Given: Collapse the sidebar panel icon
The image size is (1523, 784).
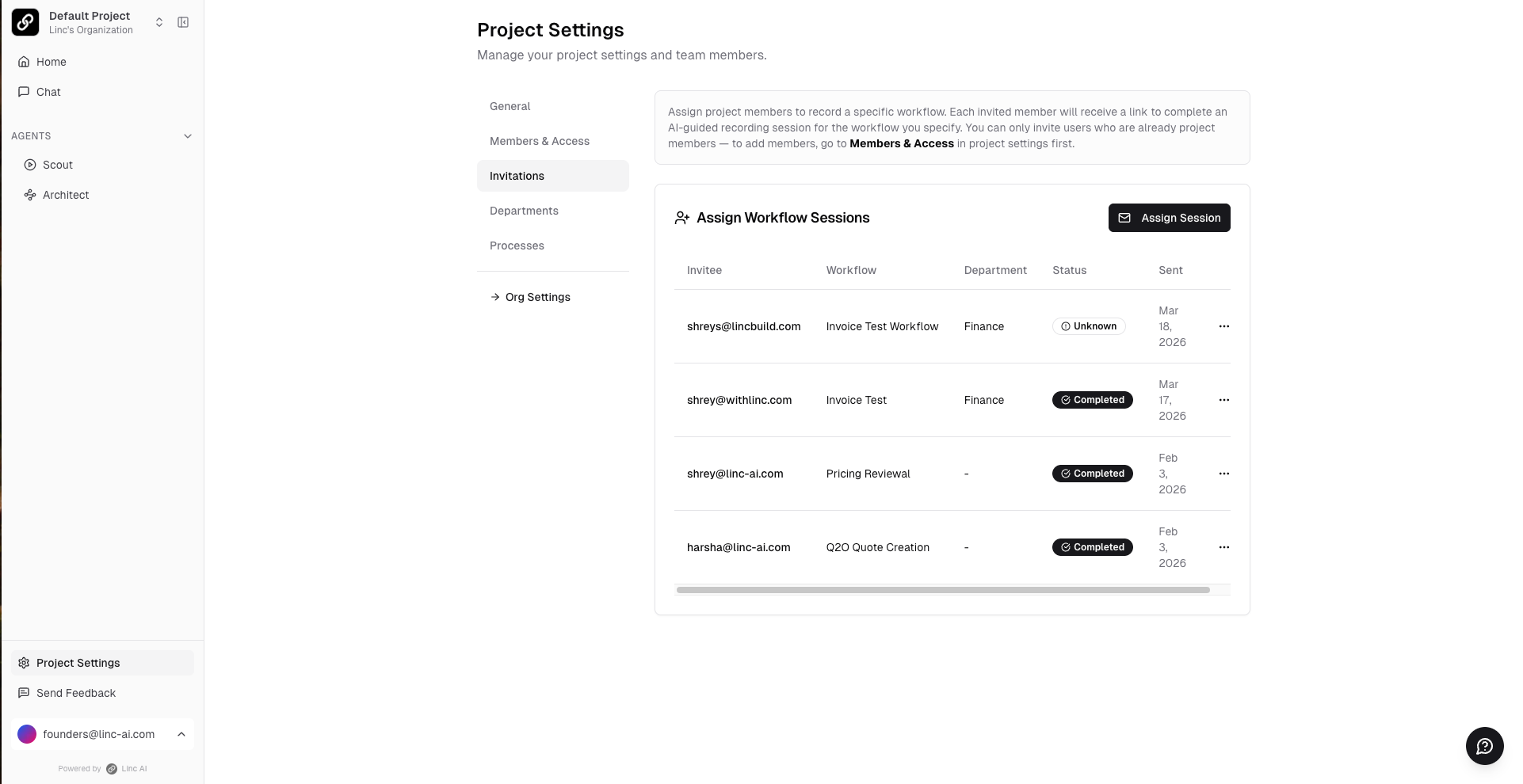Looking at the screenshot, I should pyautogui.click(x=183, y=22).
